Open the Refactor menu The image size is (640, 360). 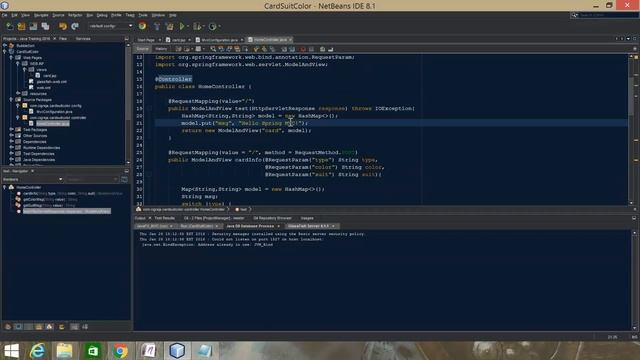point(75,15)
